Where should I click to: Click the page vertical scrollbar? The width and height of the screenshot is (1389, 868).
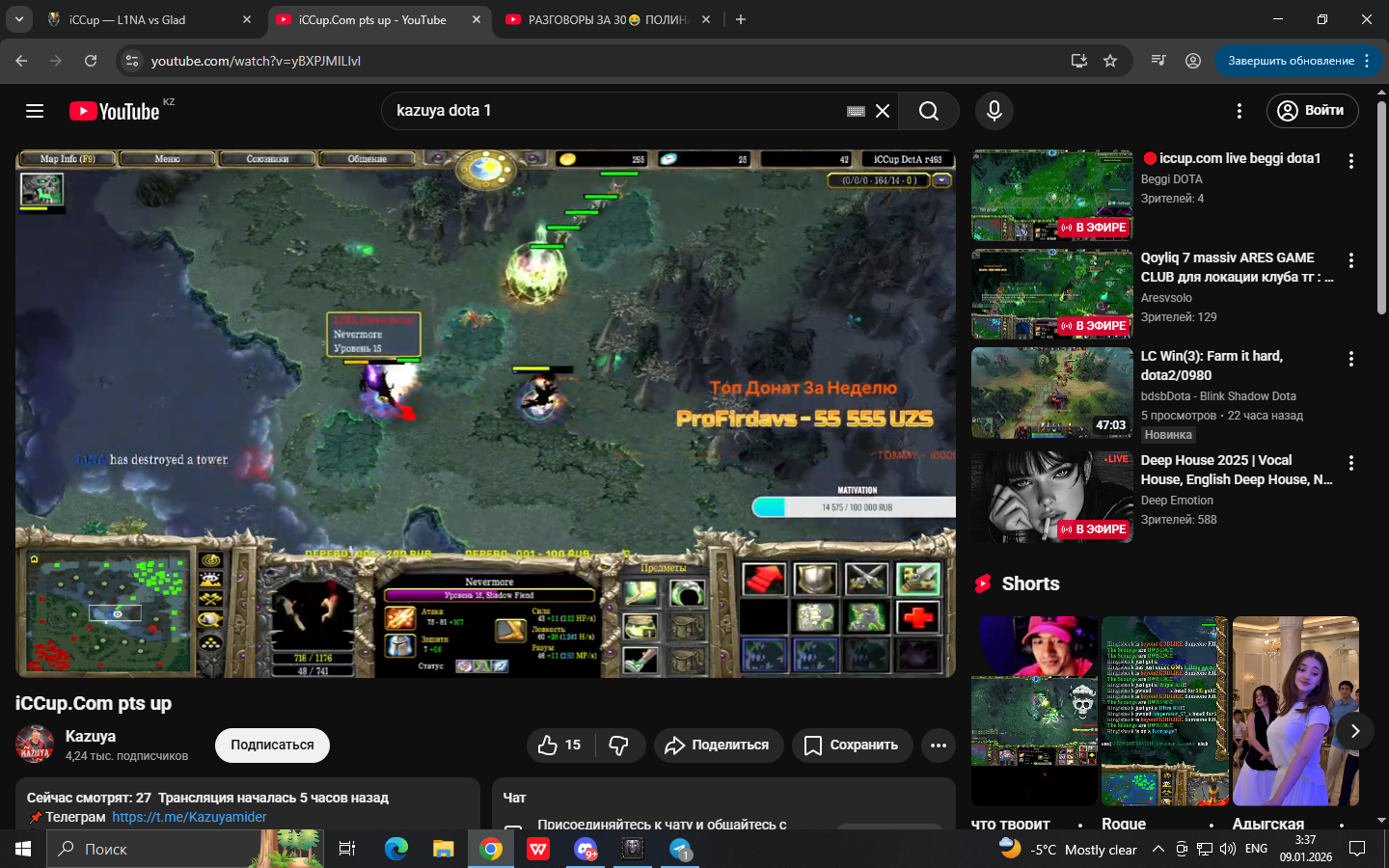tap(1381, 207)
